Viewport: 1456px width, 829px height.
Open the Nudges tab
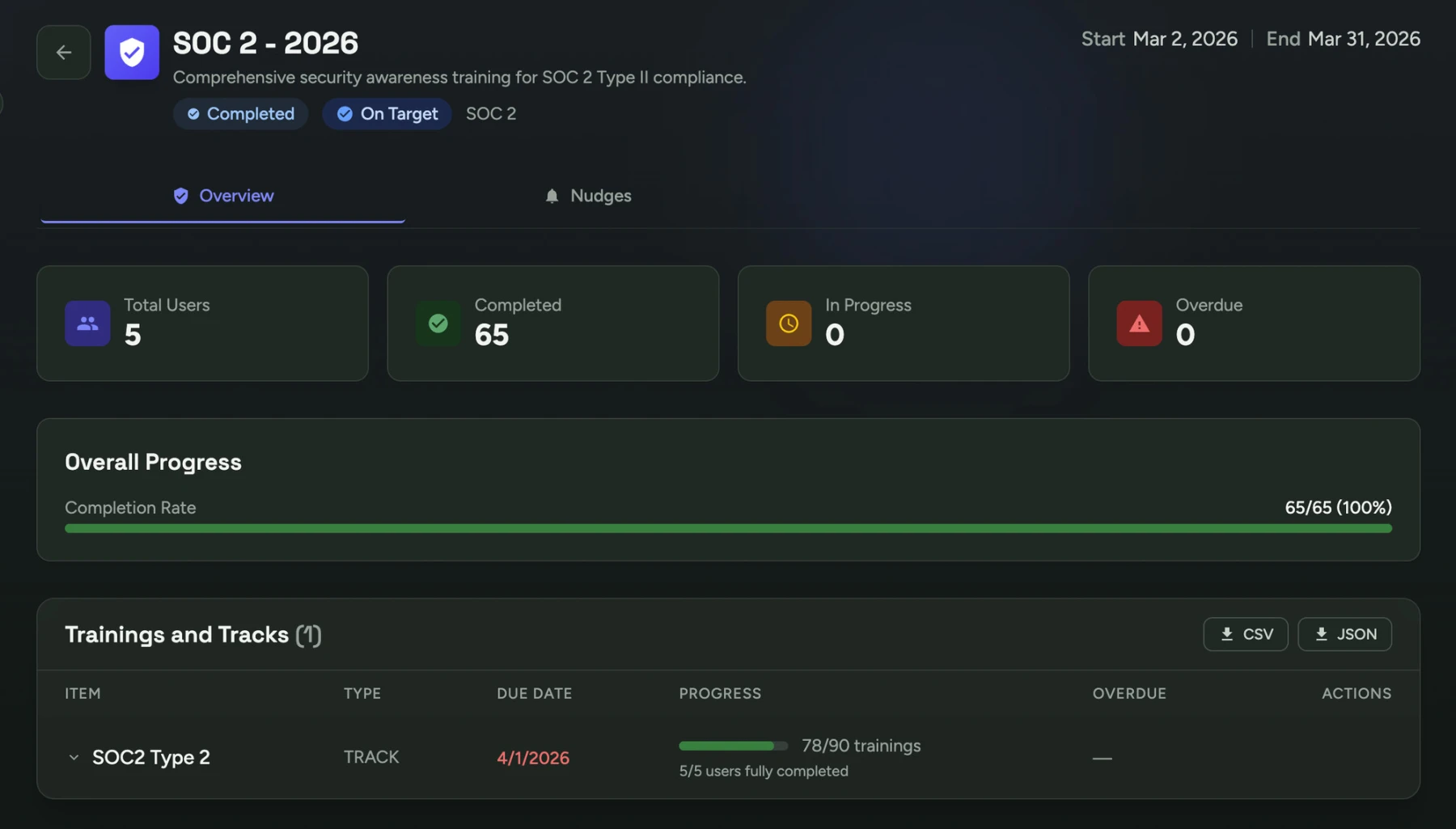tap(588, 196)
